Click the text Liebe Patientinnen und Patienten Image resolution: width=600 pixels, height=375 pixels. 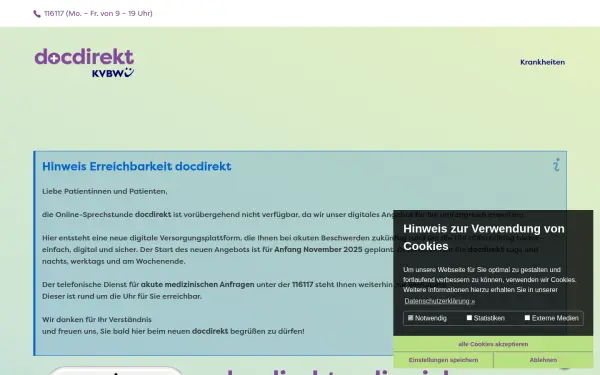click(x=104, y=191)
